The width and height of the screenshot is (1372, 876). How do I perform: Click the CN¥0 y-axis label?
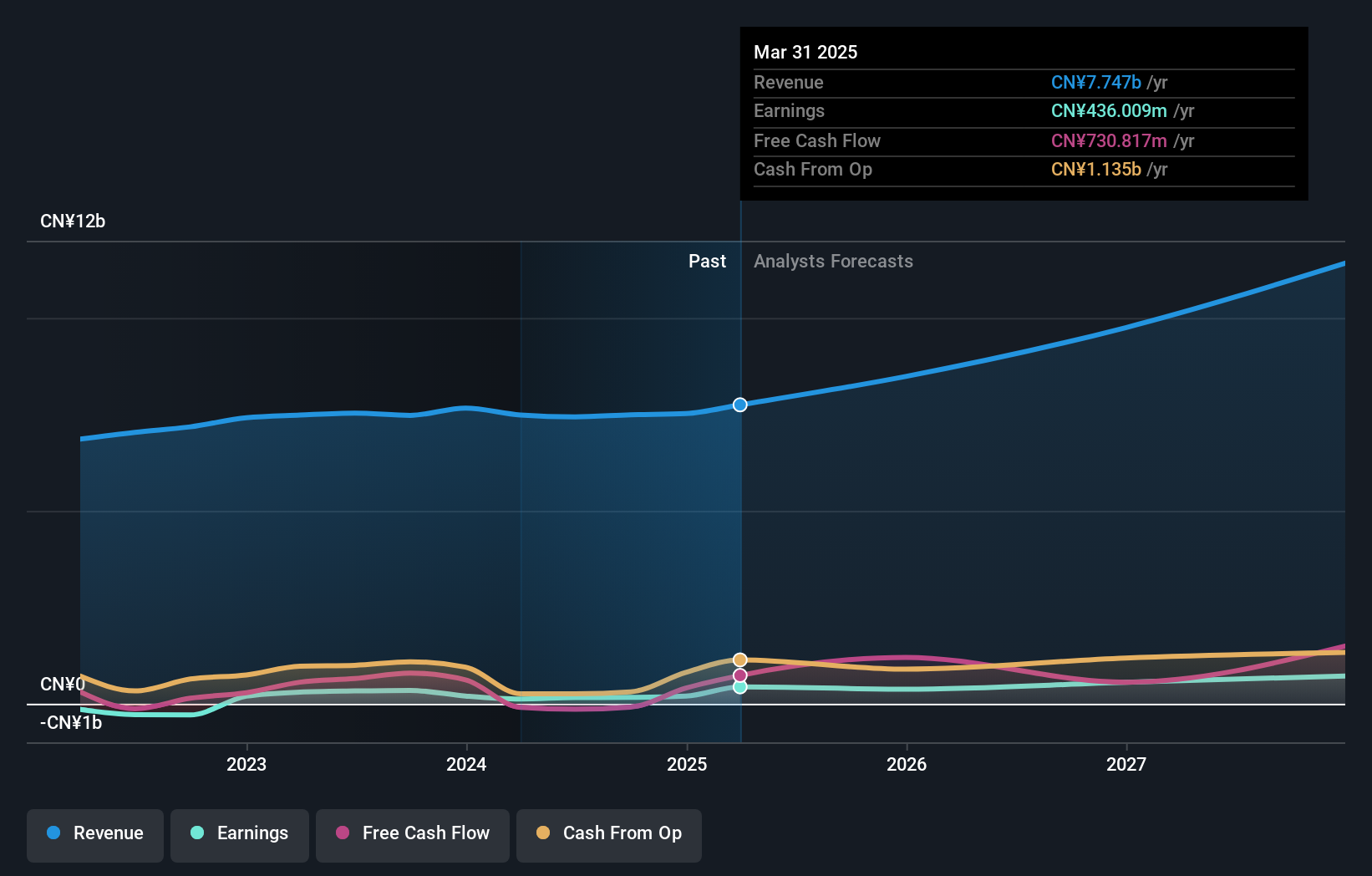pyautogui.click(x=63, y=685)
